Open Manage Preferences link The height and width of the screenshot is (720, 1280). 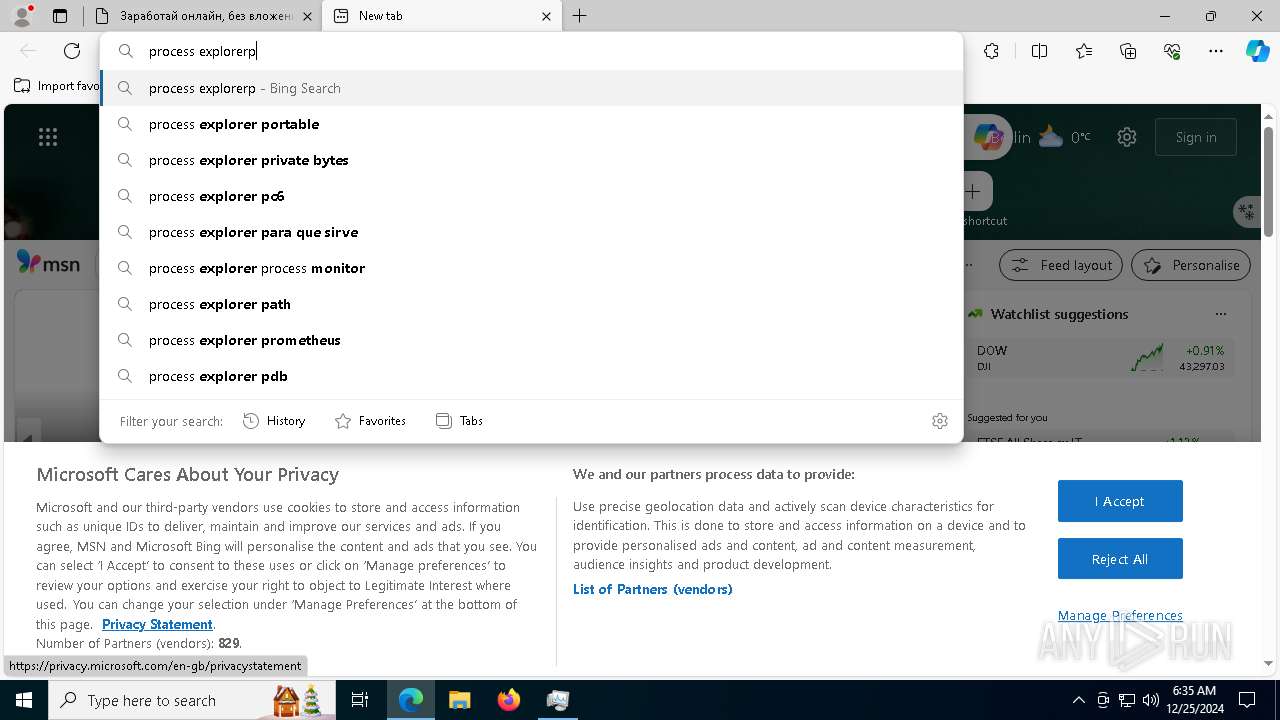pyautogui.click(x=1120, y=615)
